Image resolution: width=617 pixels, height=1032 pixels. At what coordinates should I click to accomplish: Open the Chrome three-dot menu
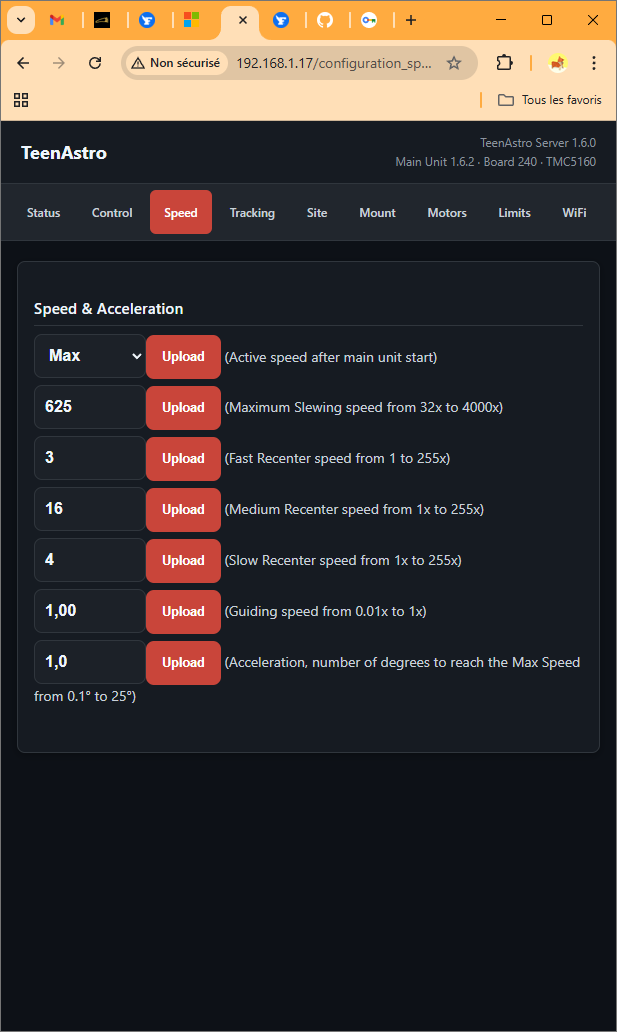tap(594, 63)
